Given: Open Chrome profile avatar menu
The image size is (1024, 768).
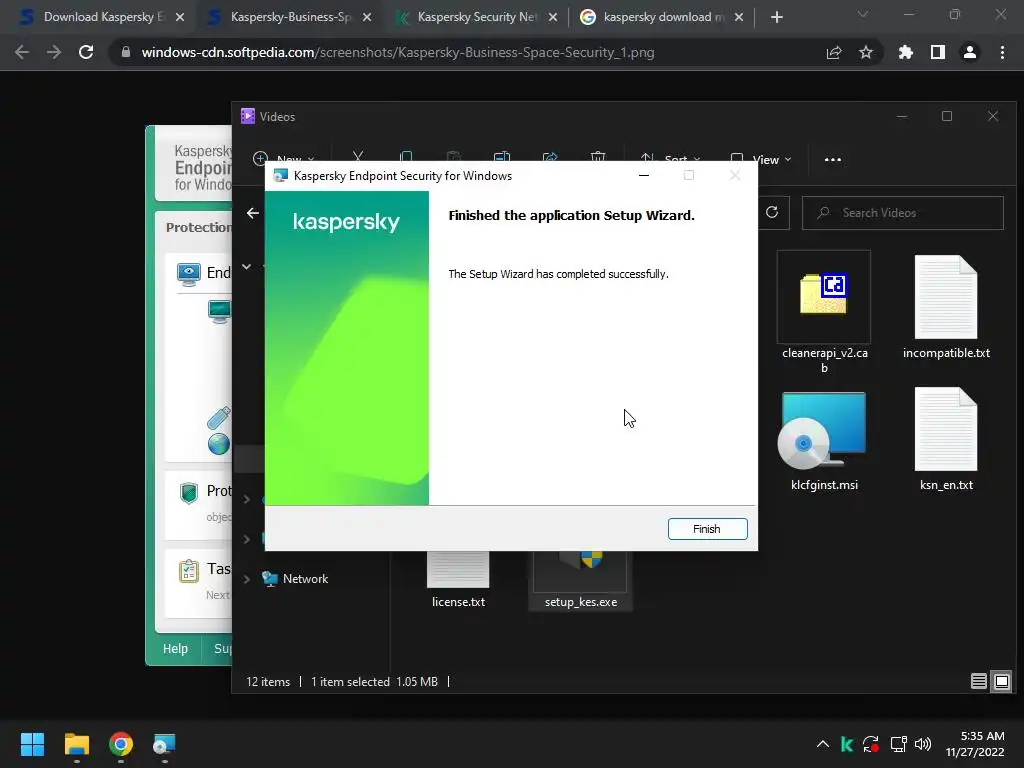Looking at the screenshot, I should [x=970, y=52].
